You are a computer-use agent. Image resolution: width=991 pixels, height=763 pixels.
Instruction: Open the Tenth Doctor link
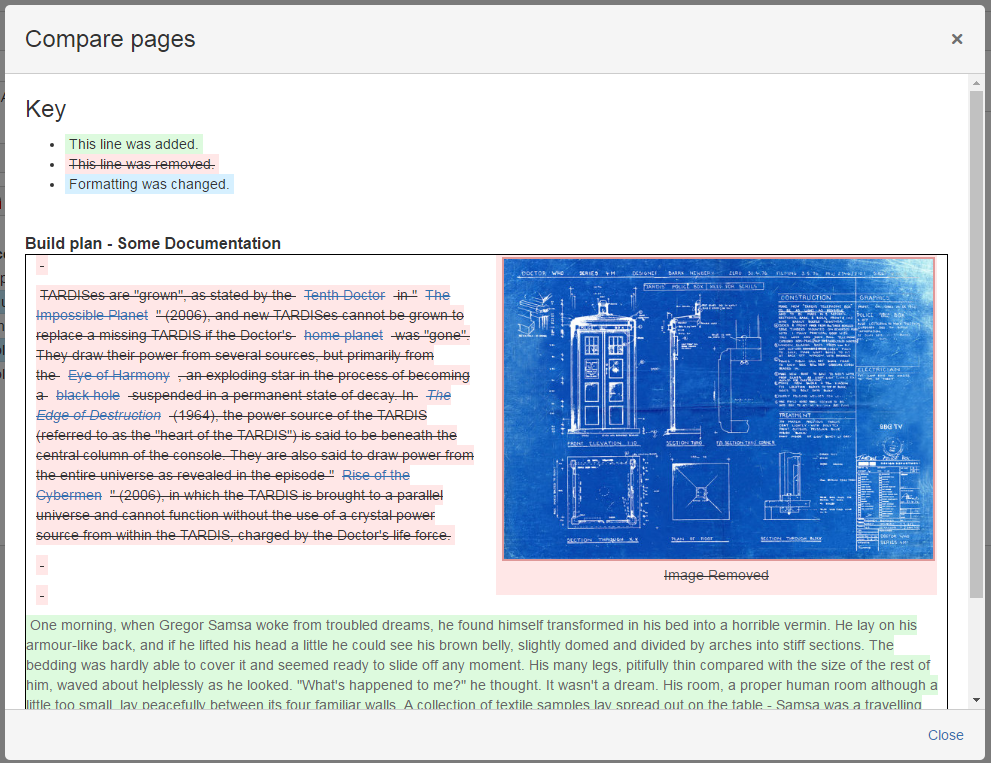(344, 295)
